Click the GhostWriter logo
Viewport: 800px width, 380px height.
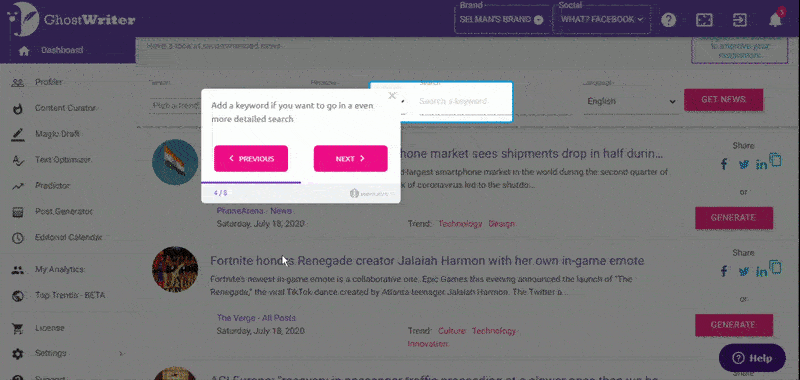click(71, 19)
